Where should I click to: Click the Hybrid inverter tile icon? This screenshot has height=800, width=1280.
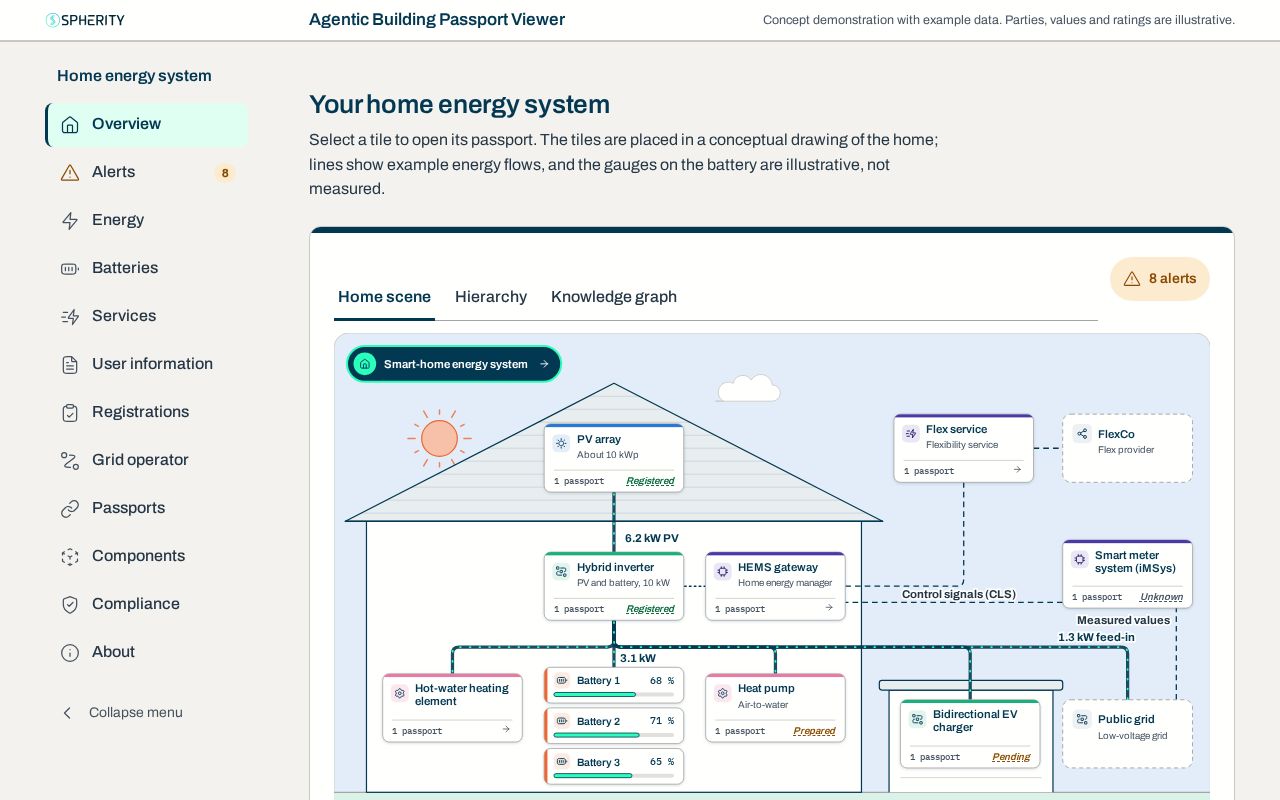(561, 571)
